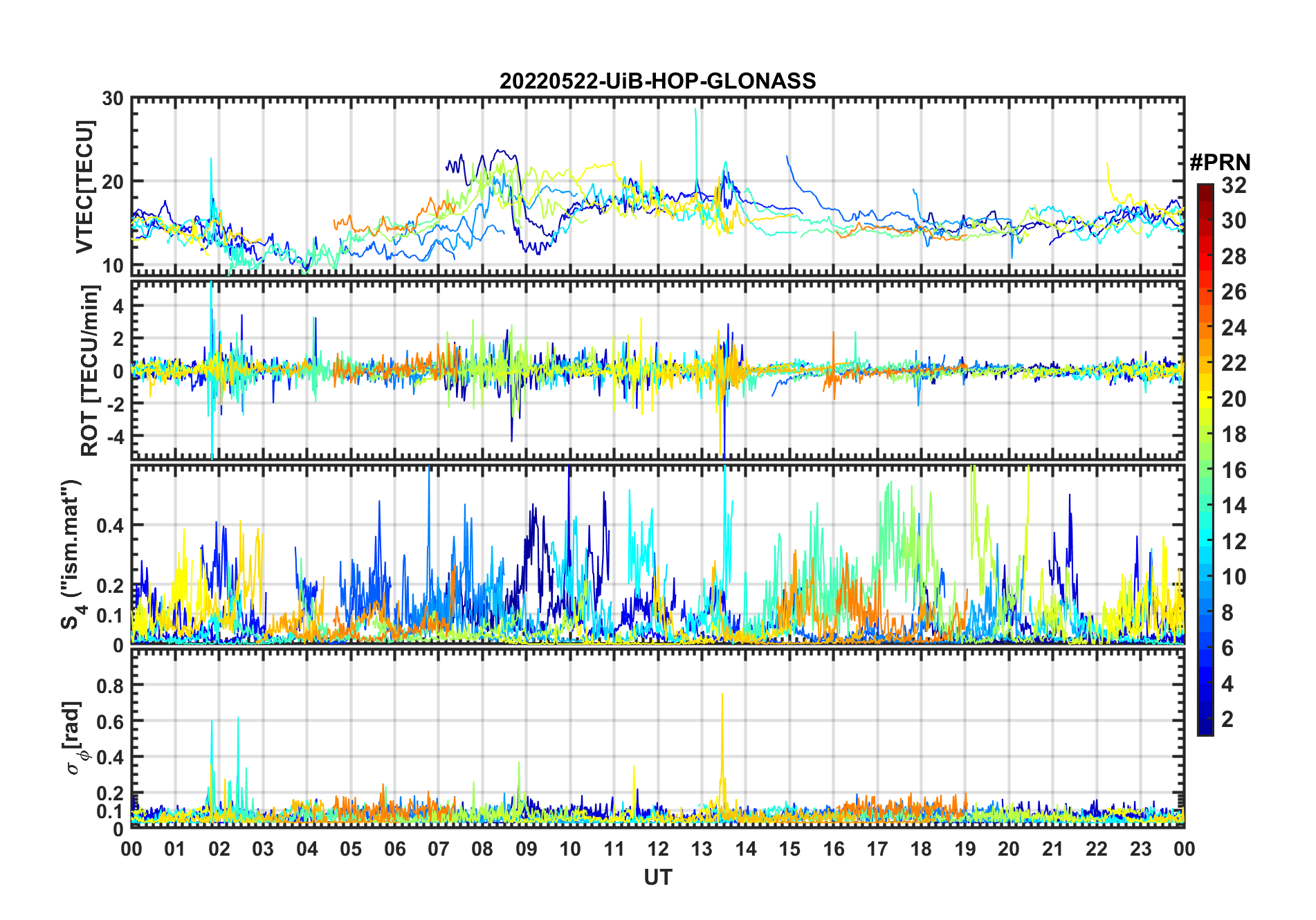Click the #PRN colorbar title
The height and width of the screenshot is (920, 1316).
[1220, 163]
